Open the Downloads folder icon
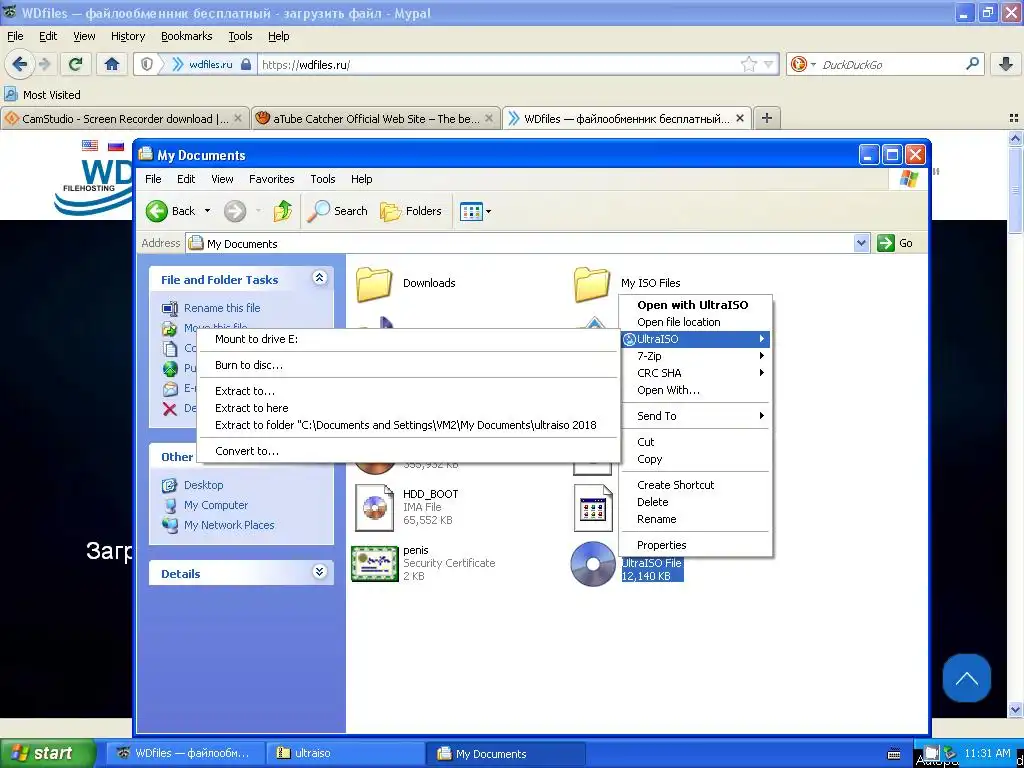 point(374,283)
